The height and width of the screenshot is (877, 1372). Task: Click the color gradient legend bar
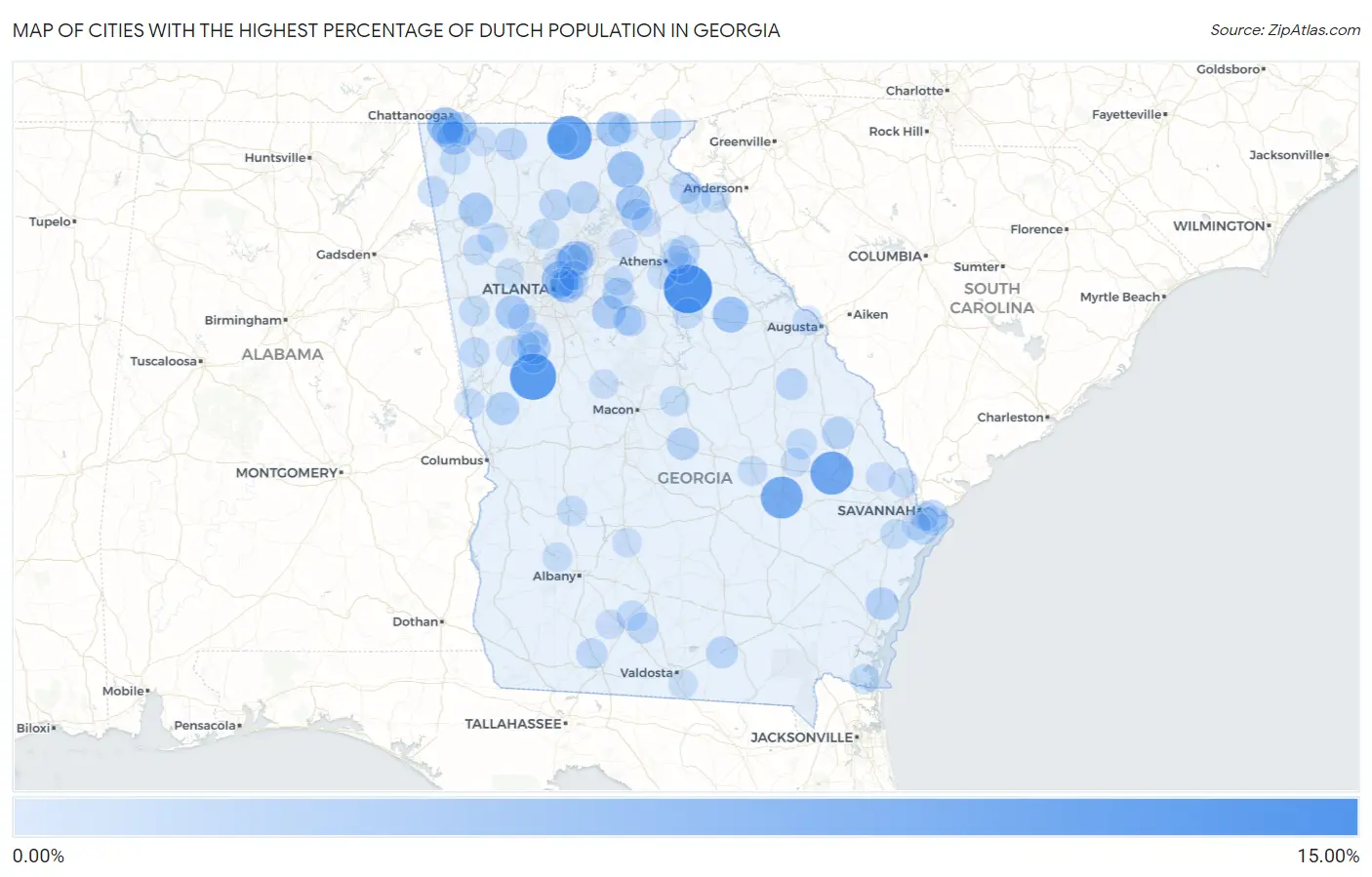685,817
